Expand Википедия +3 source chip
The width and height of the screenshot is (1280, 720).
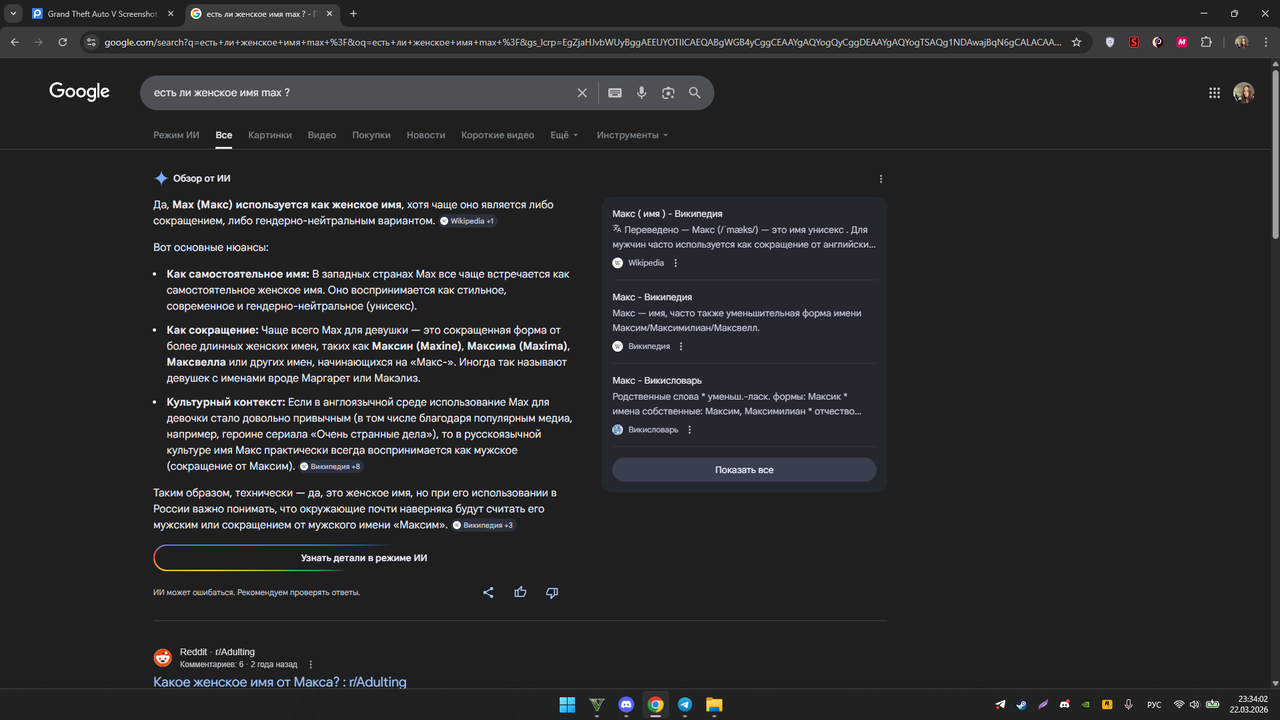tap(484, 525)
